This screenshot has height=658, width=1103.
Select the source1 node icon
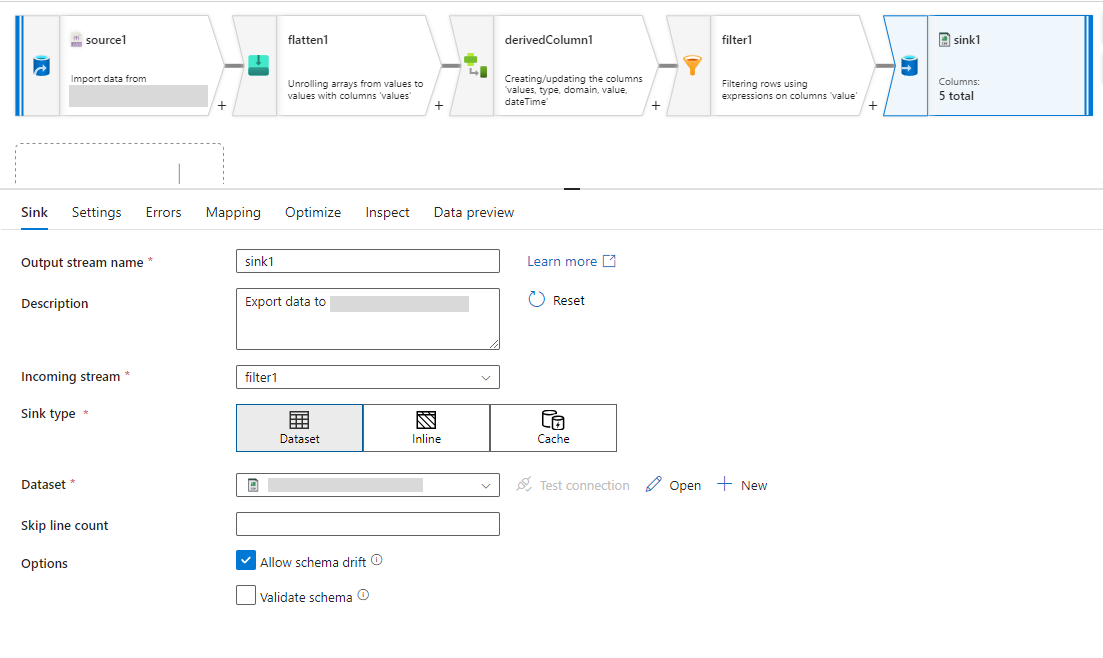(41, 66)
